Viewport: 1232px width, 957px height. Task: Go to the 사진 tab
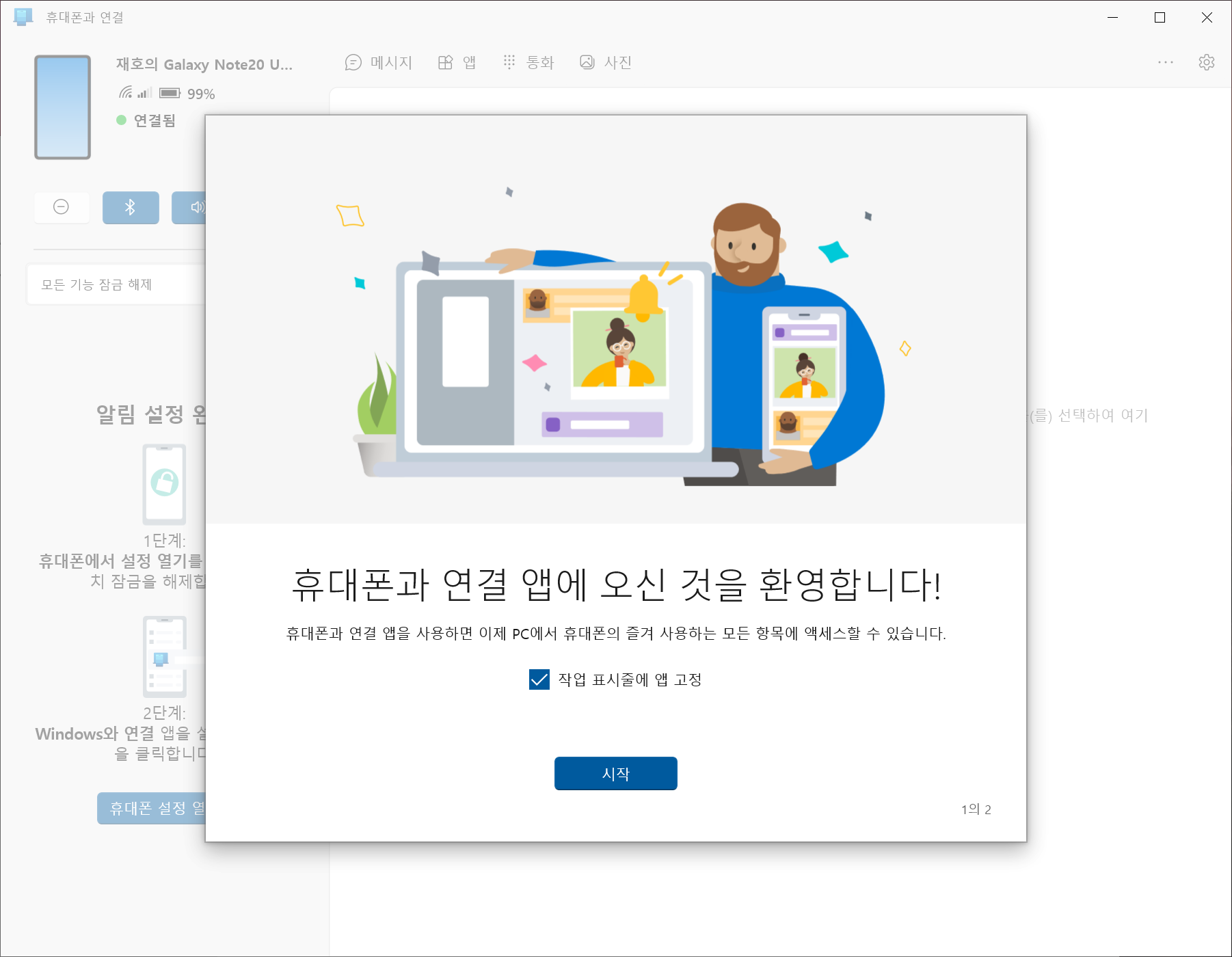[606, 62]
